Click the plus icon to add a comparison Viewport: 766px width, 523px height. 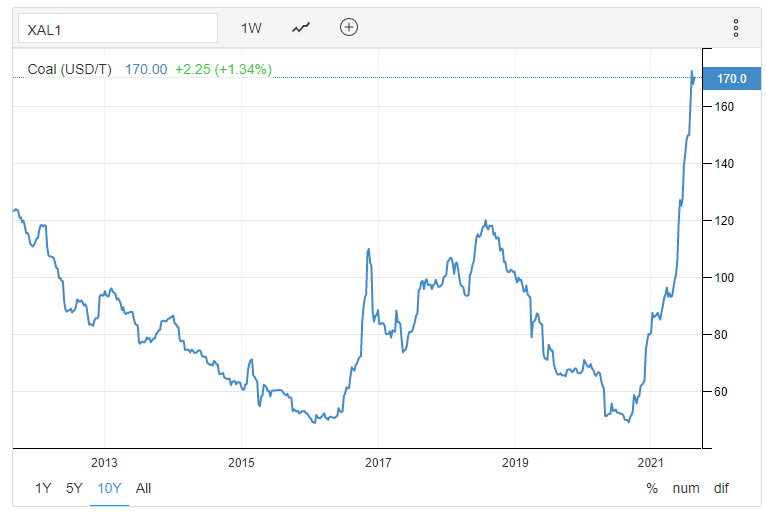point(348,28)
